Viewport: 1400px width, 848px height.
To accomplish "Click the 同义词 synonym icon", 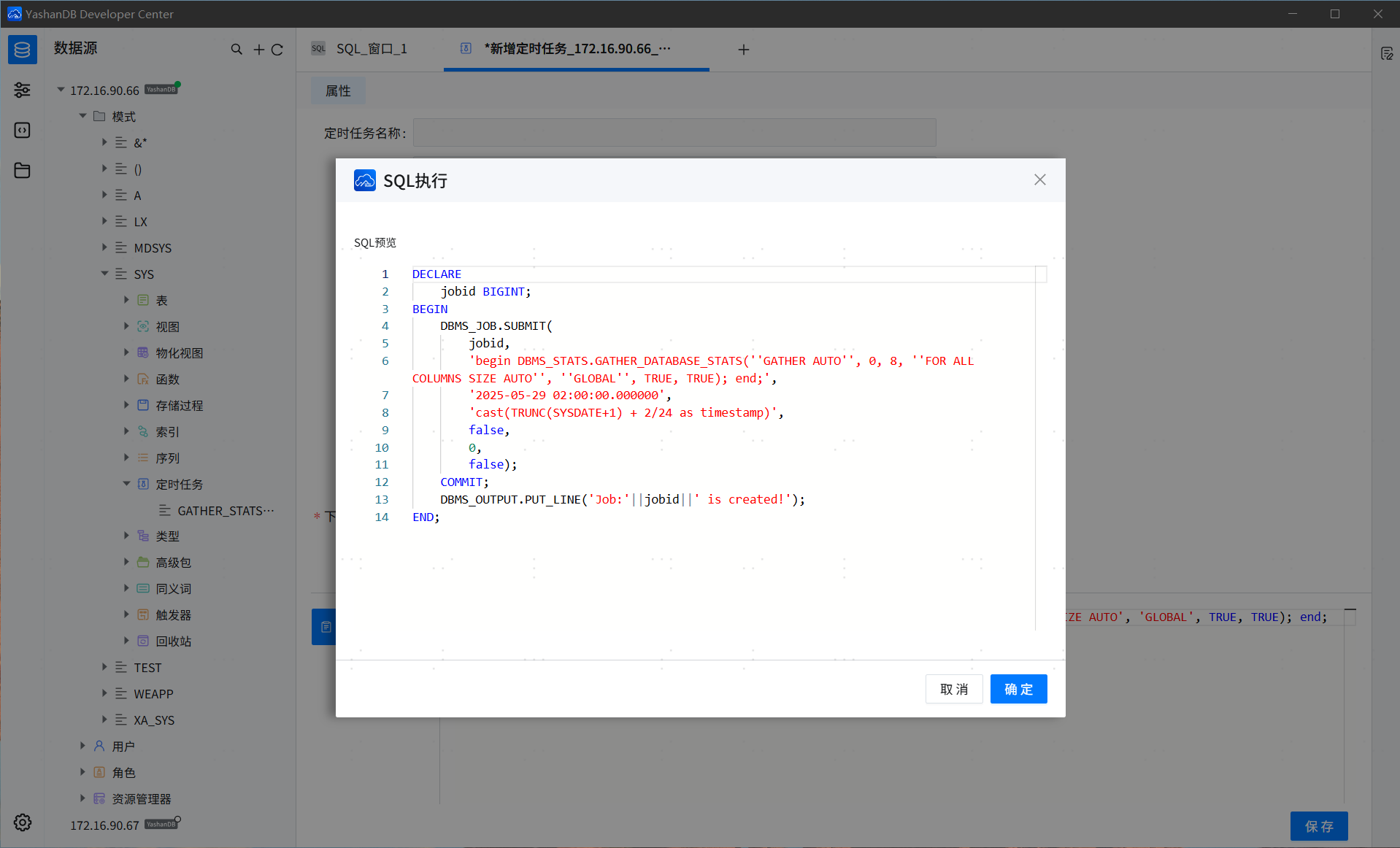I will [143, 588].
